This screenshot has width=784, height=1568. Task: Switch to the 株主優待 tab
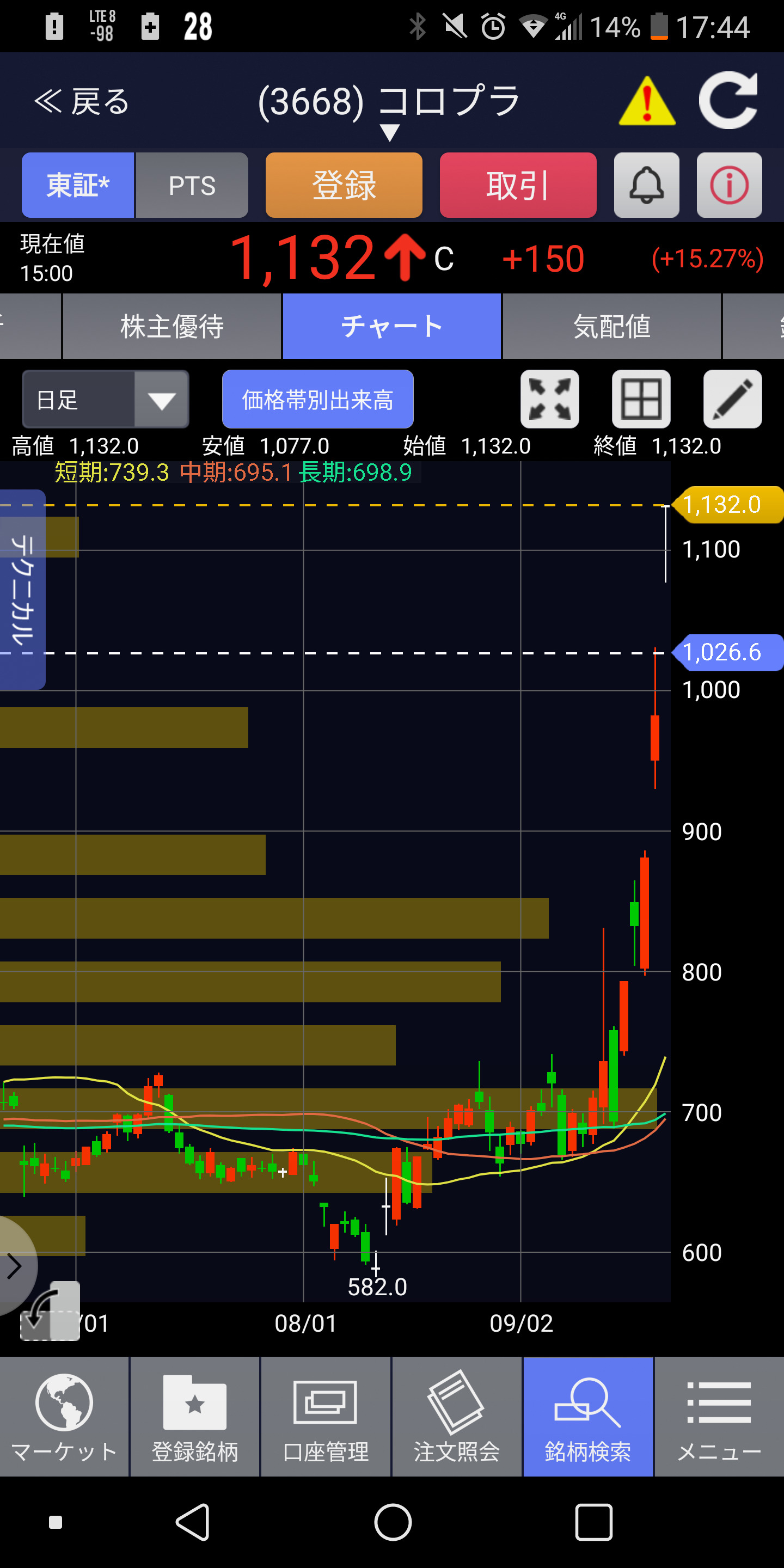tap(172, 326)
